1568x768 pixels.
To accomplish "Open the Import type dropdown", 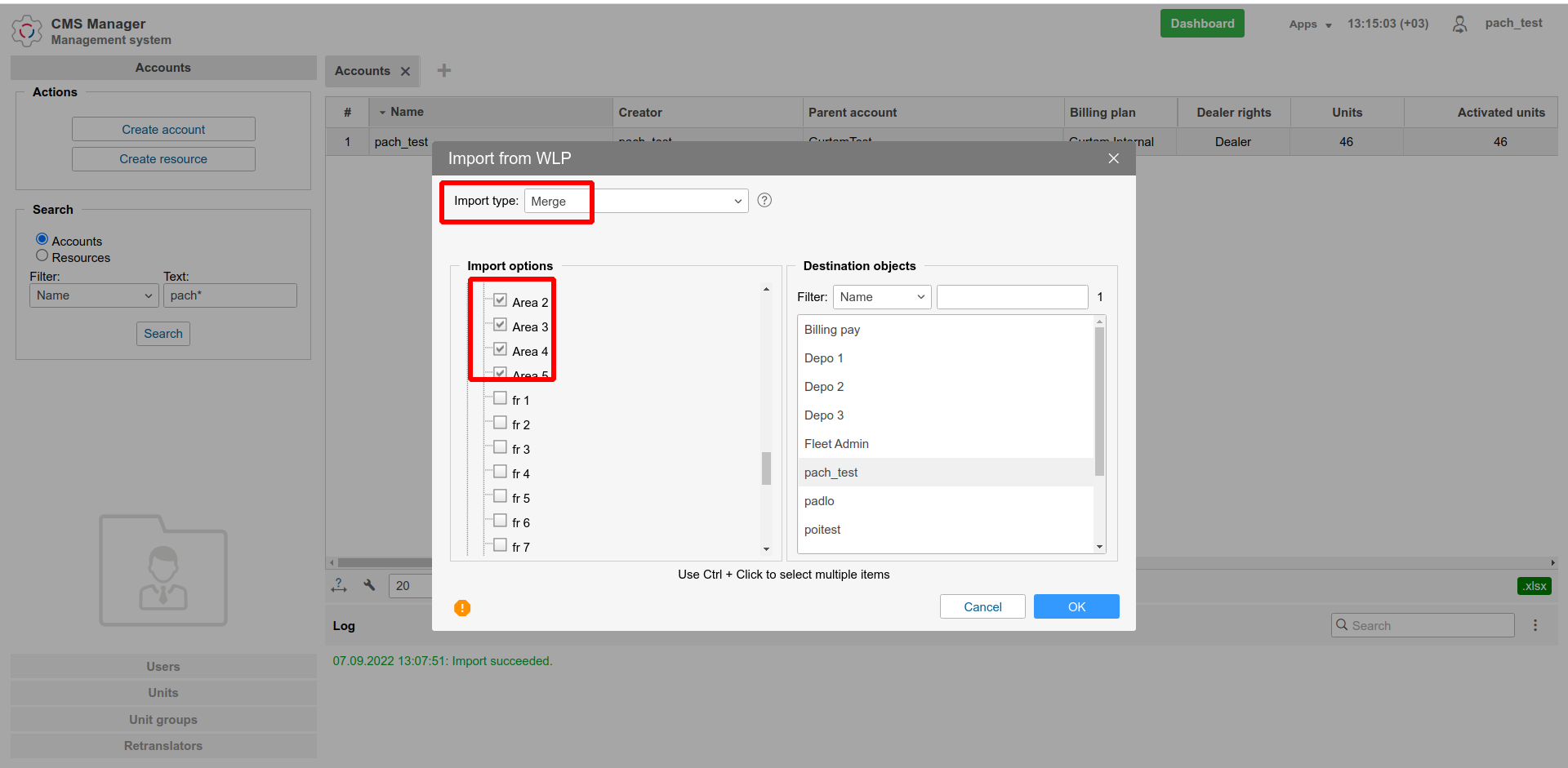I will (x=636, y=202).
